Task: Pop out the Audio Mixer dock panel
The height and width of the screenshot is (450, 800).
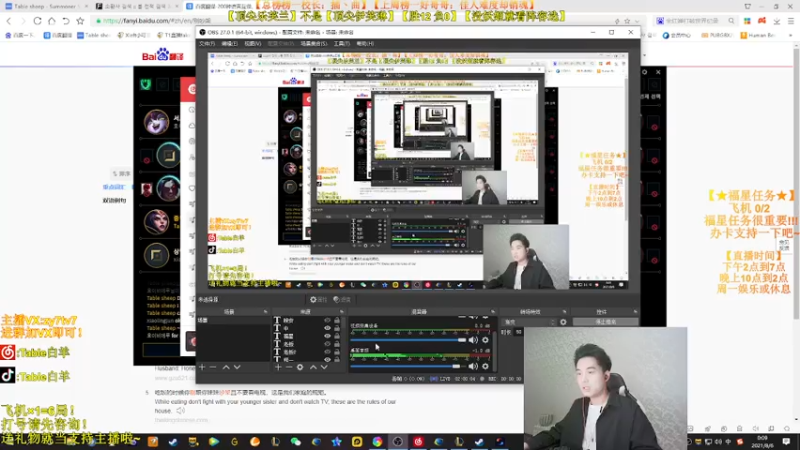Action: (x=492, y=311)
